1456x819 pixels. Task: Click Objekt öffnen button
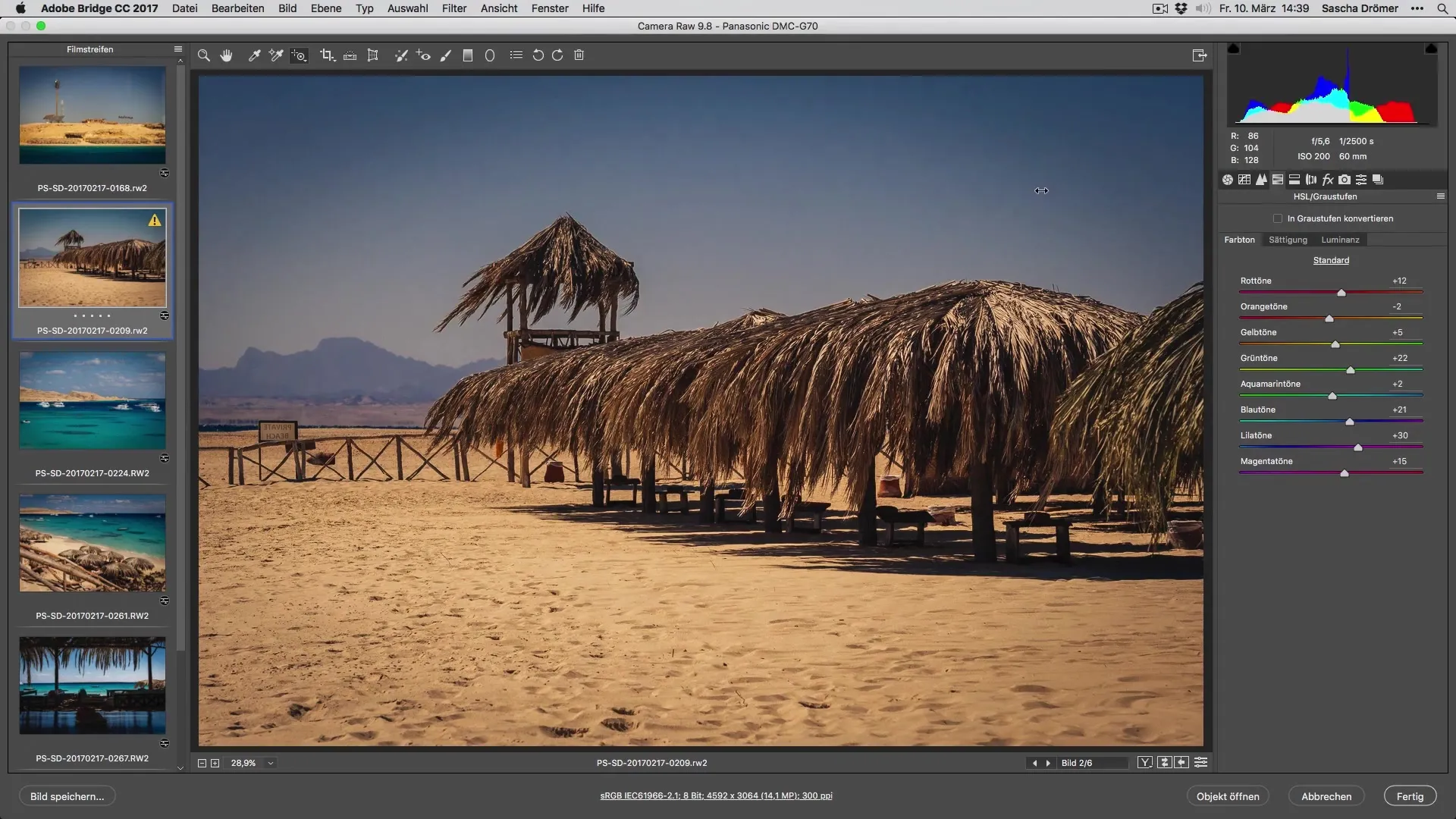(x=1228, y=796)
